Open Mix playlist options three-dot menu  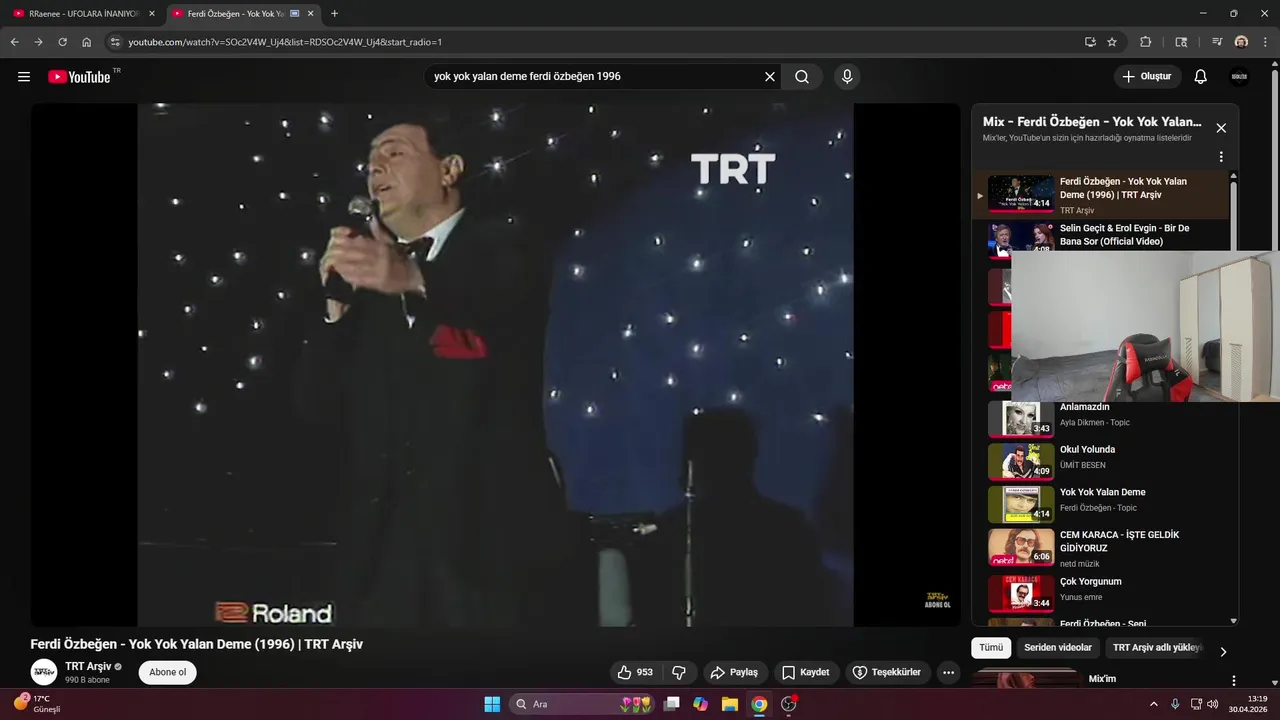(1221, 157)
